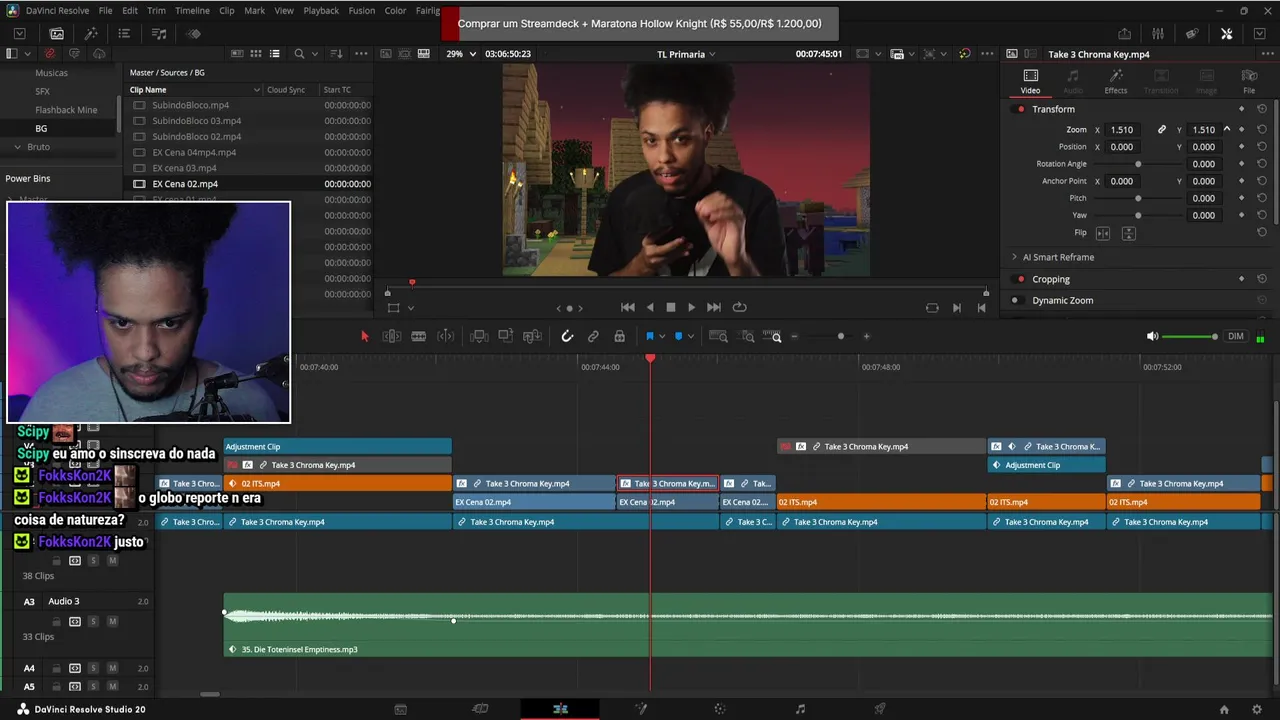This screenshot has height=720, width=1280.
Task: Reset Zoom with its circular arrow
Action: 1262,129
